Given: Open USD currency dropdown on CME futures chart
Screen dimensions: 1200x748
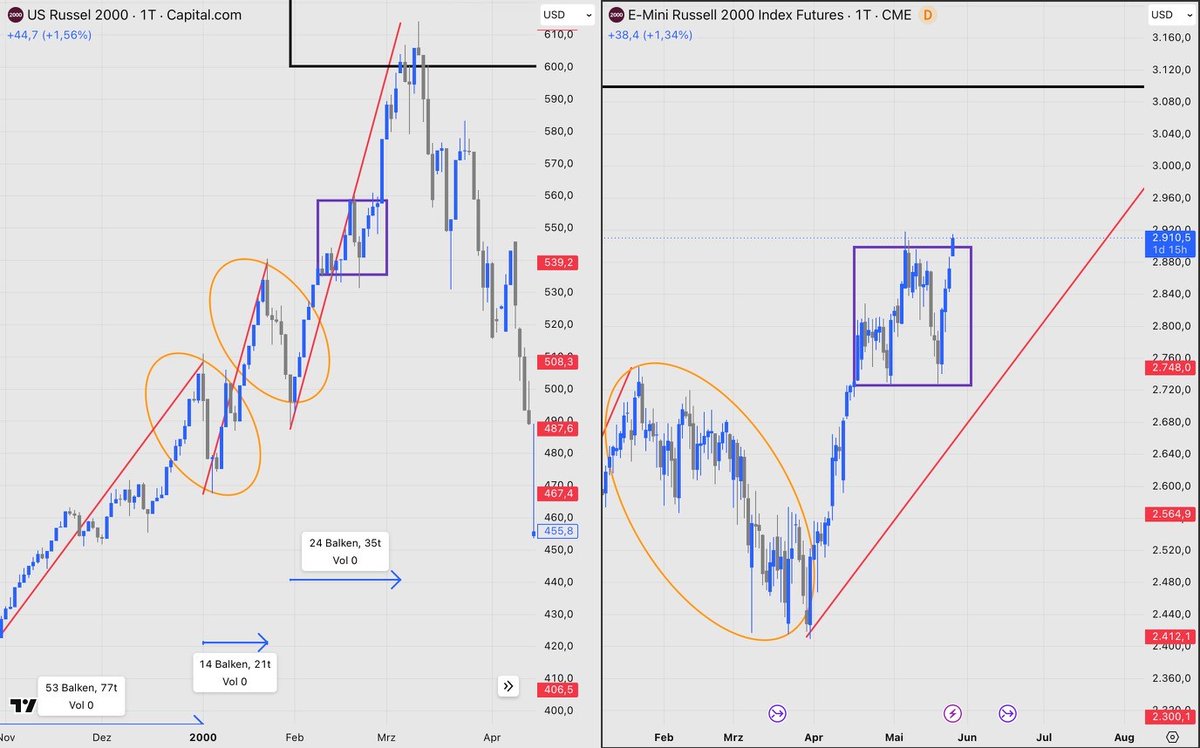Looking at the screenshot, I should 1170,15.
